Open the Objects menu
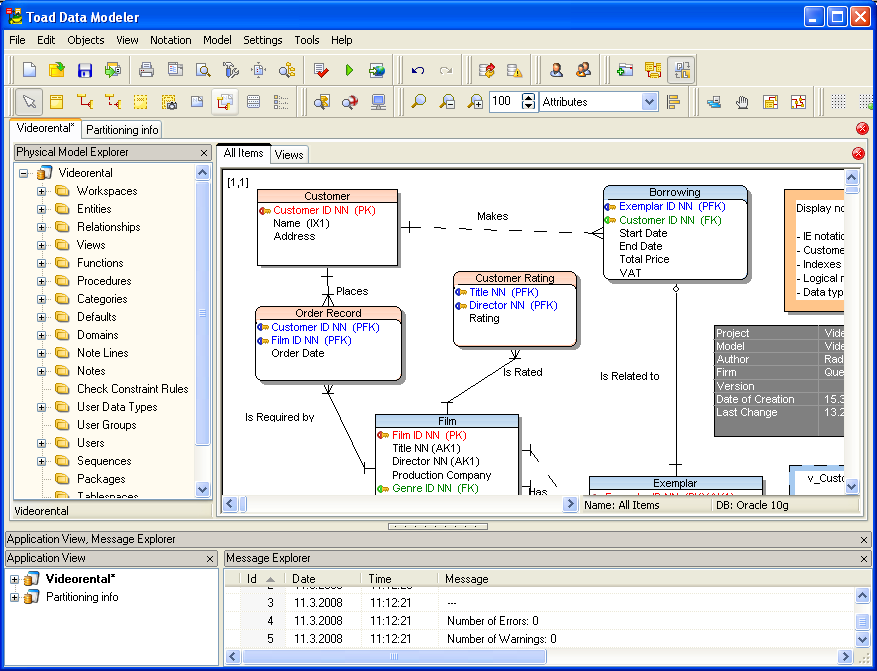The height and width of the screenshot is (671, 877). [86, 40]
